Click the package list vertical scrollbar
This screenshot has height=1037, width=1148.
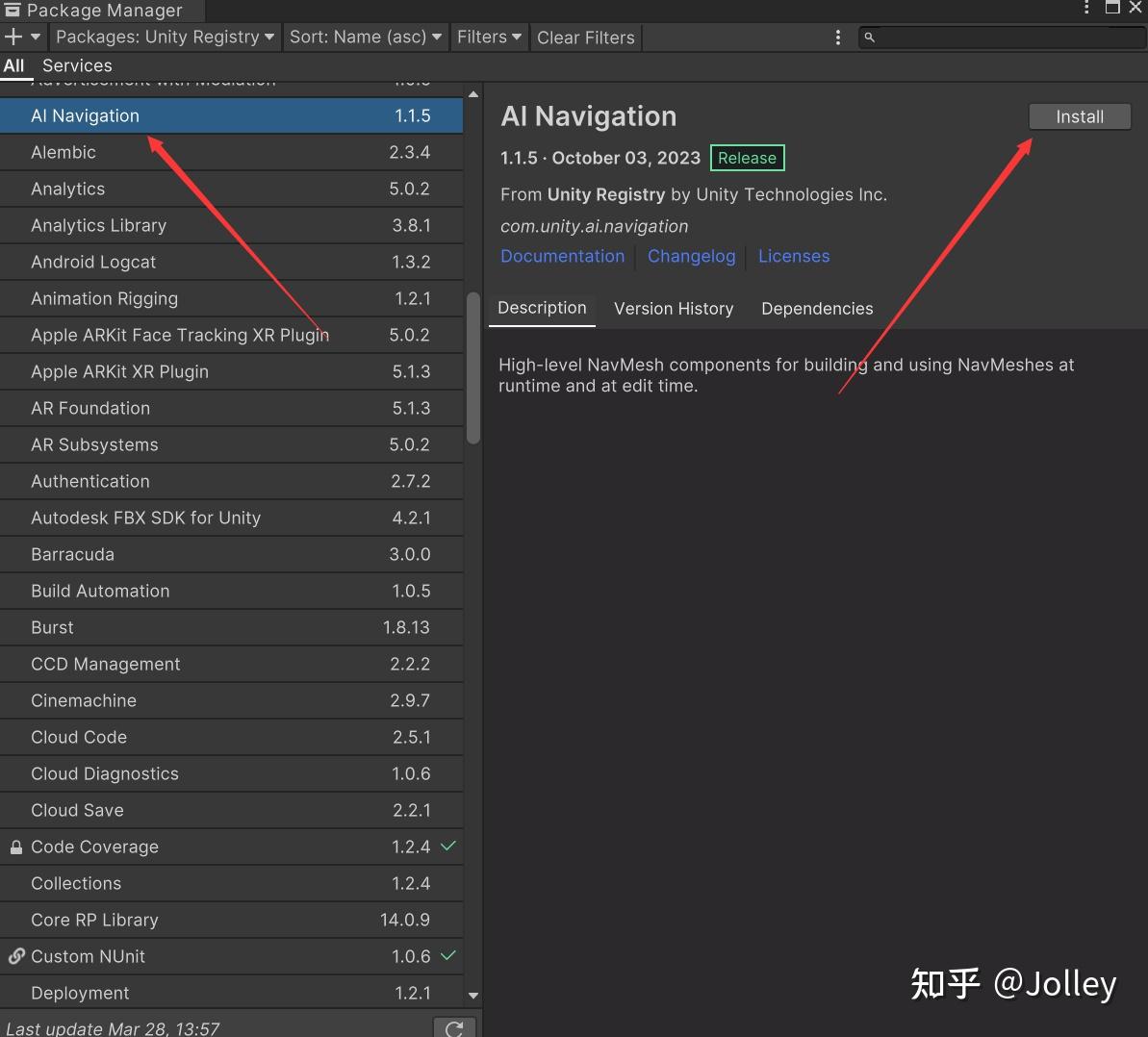click(472, 367)
